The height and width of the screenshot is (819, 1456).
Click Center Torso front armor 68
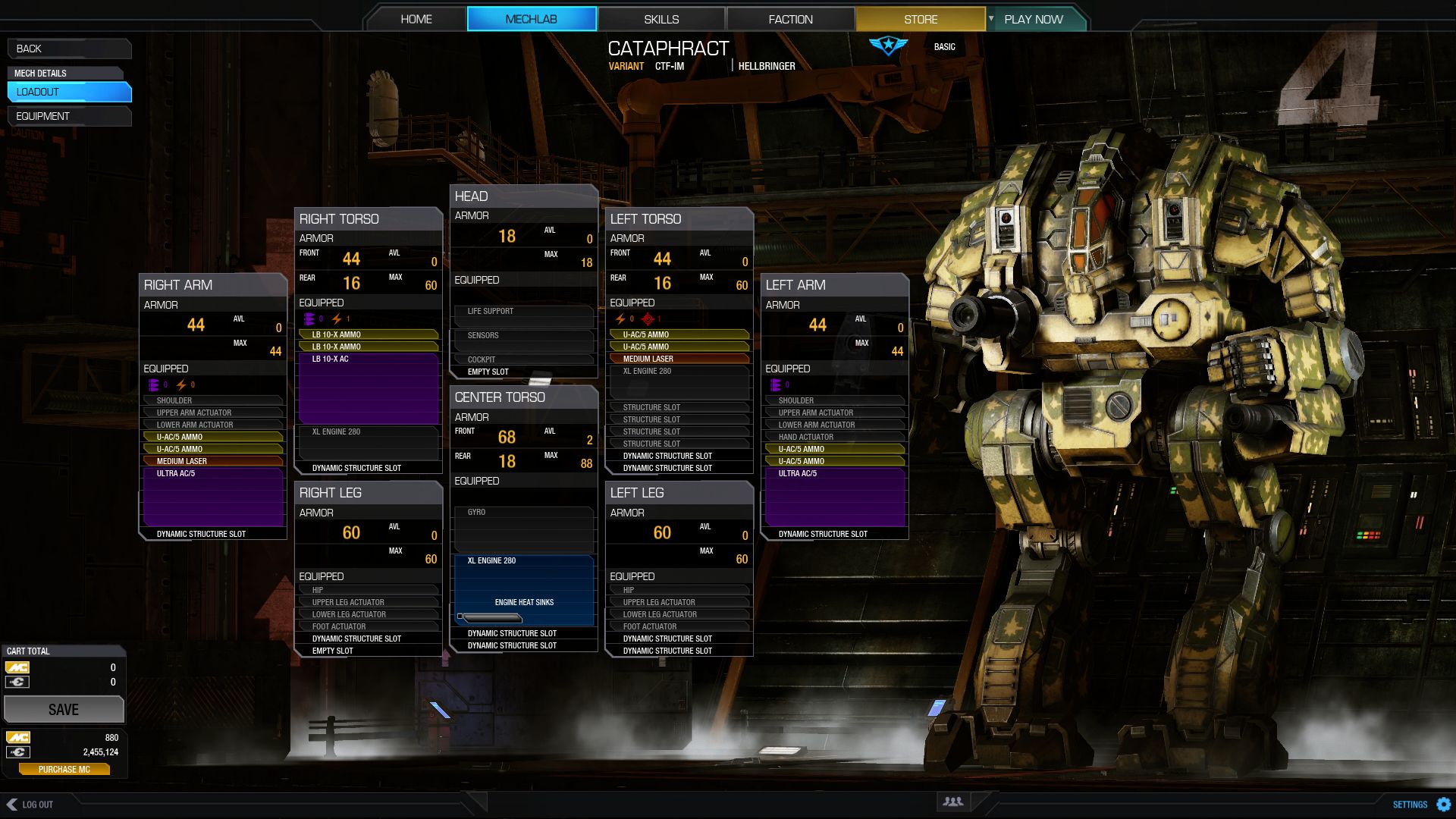point(507,438)
